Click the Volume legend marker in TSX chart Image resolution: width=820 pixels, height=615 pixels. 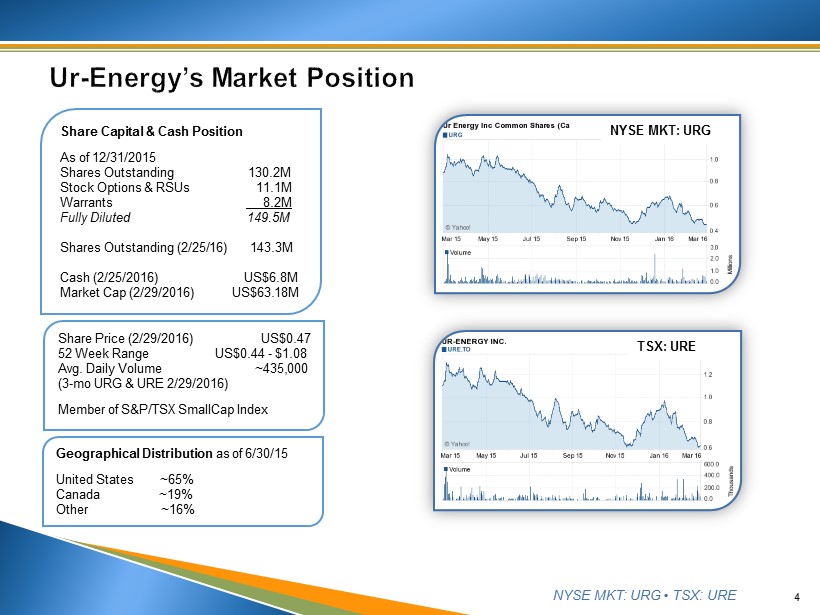pos(445,469)
